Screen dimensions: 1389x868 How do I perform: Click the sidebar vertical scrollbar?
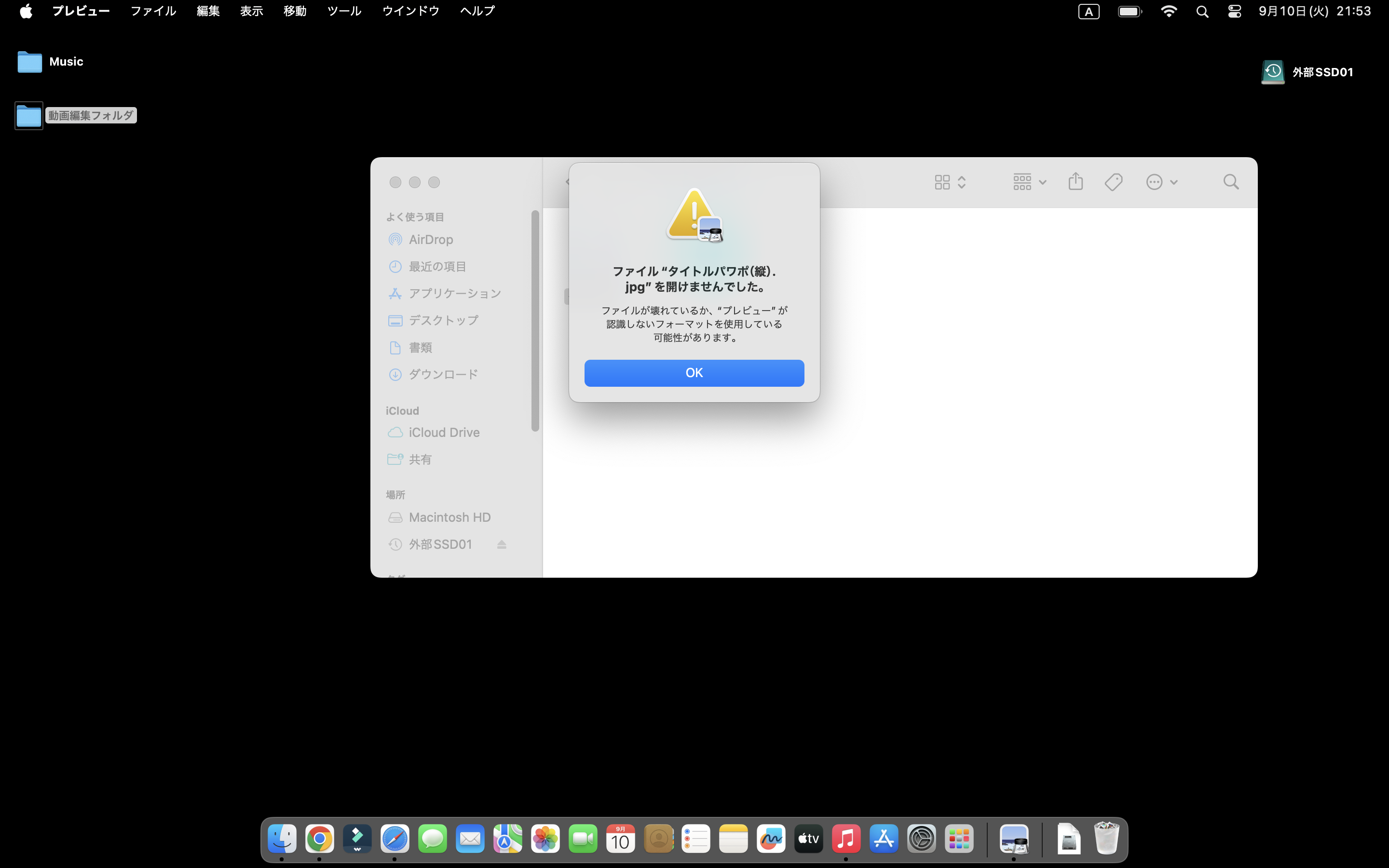coord(535,320)
